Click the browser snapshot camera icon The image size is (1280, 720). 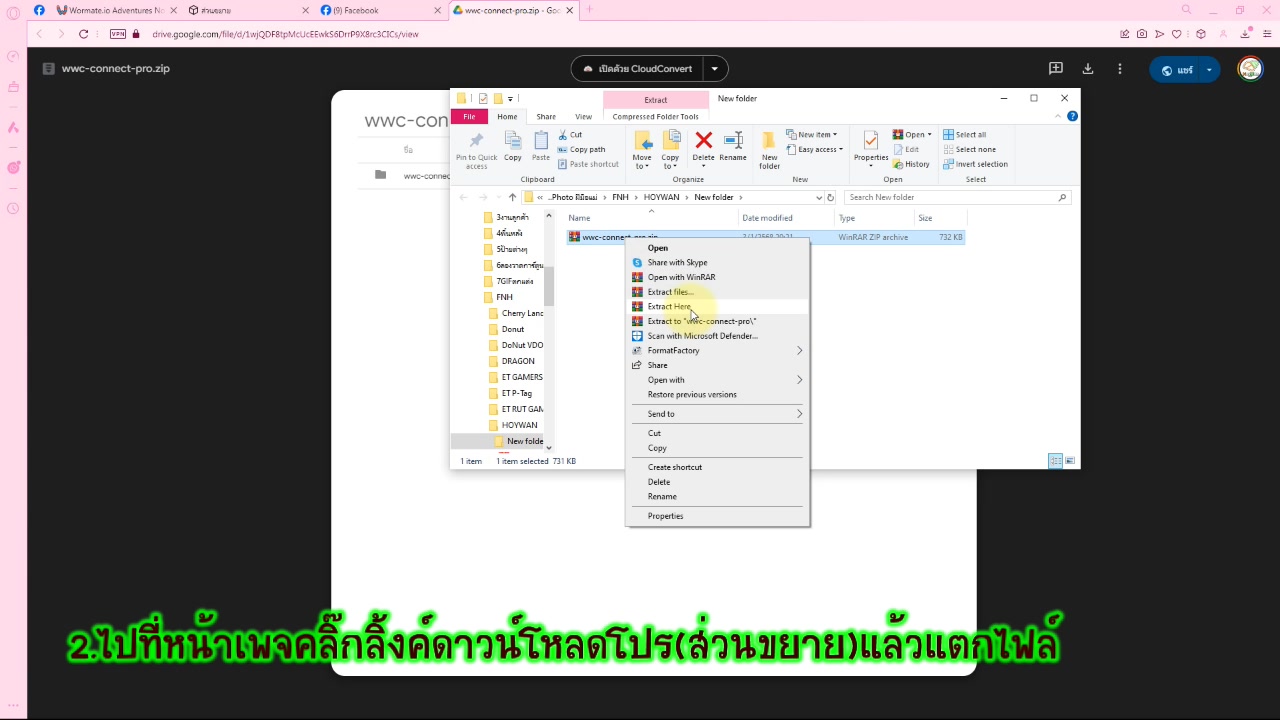(1142, 34)
